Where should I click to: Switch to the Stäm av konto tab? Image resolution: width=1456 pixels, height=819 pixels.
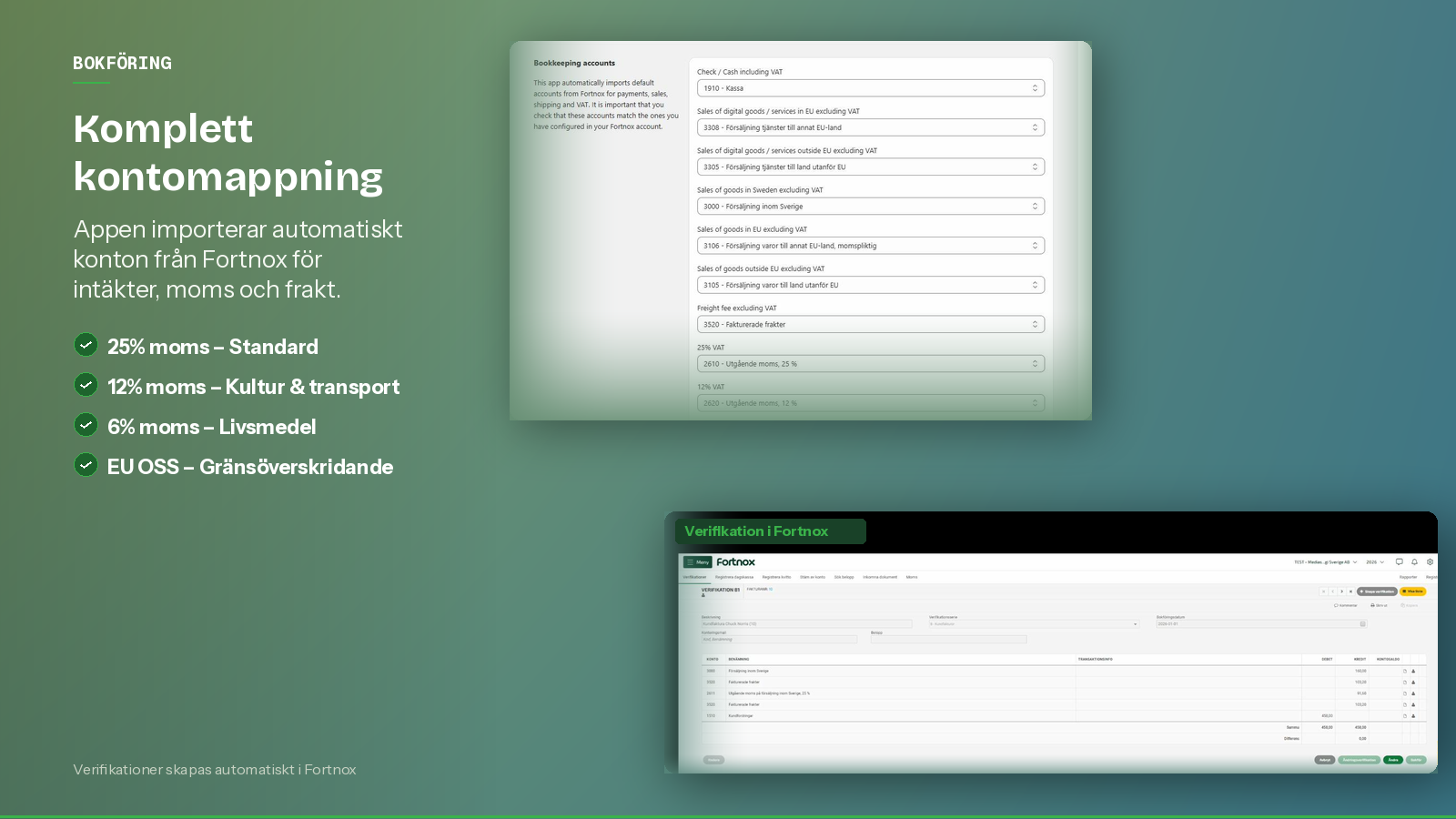pos(813,577)
